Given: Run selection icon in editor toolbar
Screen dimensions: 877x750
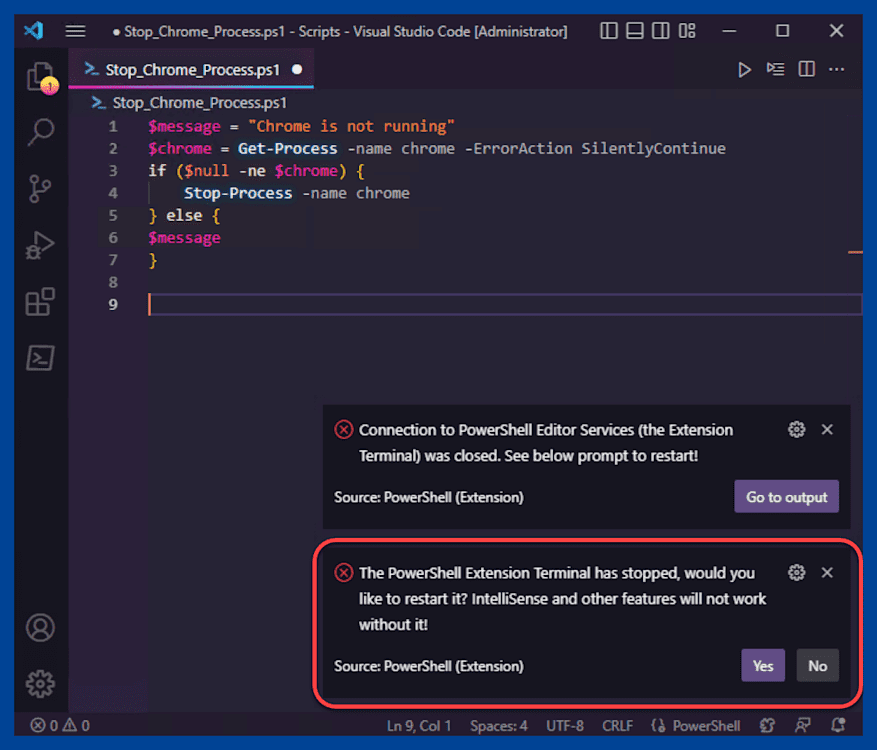Looking at the screenshot, I should (x=775, y=69).
